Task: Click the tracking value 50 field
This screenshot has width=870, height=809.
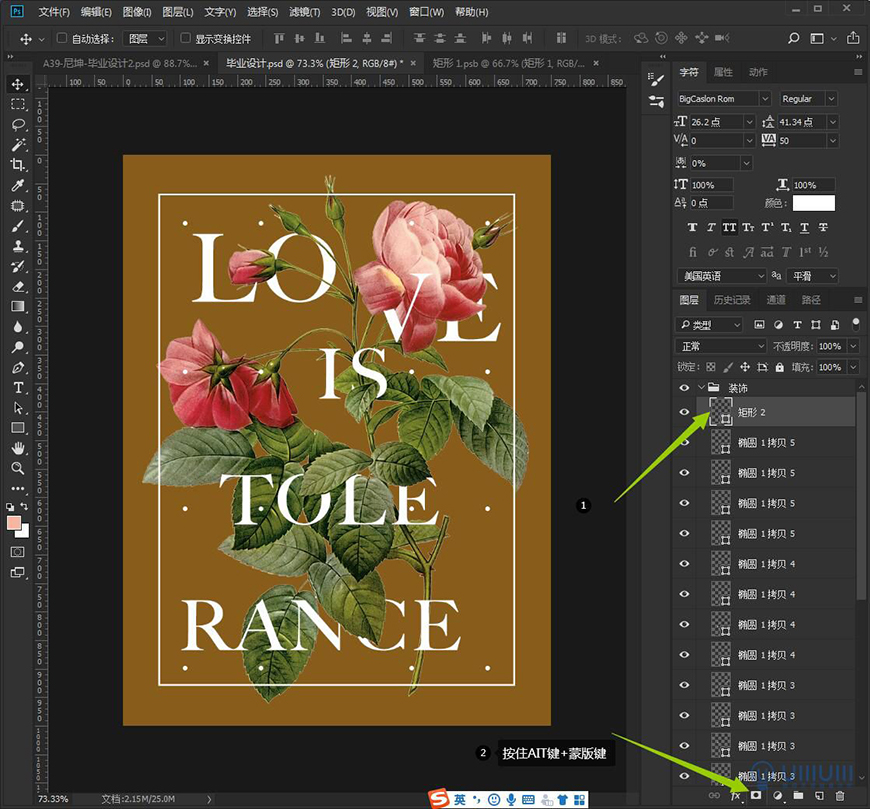Action: coord(800,141)
